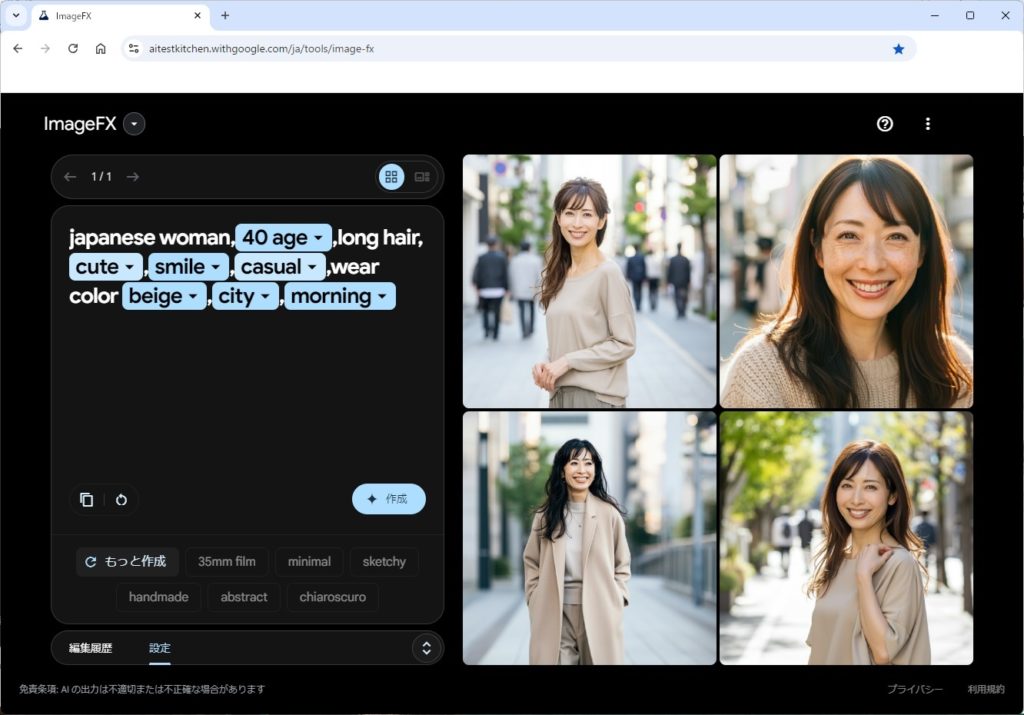Image resolution: width=1024 pixels, height=715 pixels.
Task: Click the 作成 generate button
Action: point(388,499)
